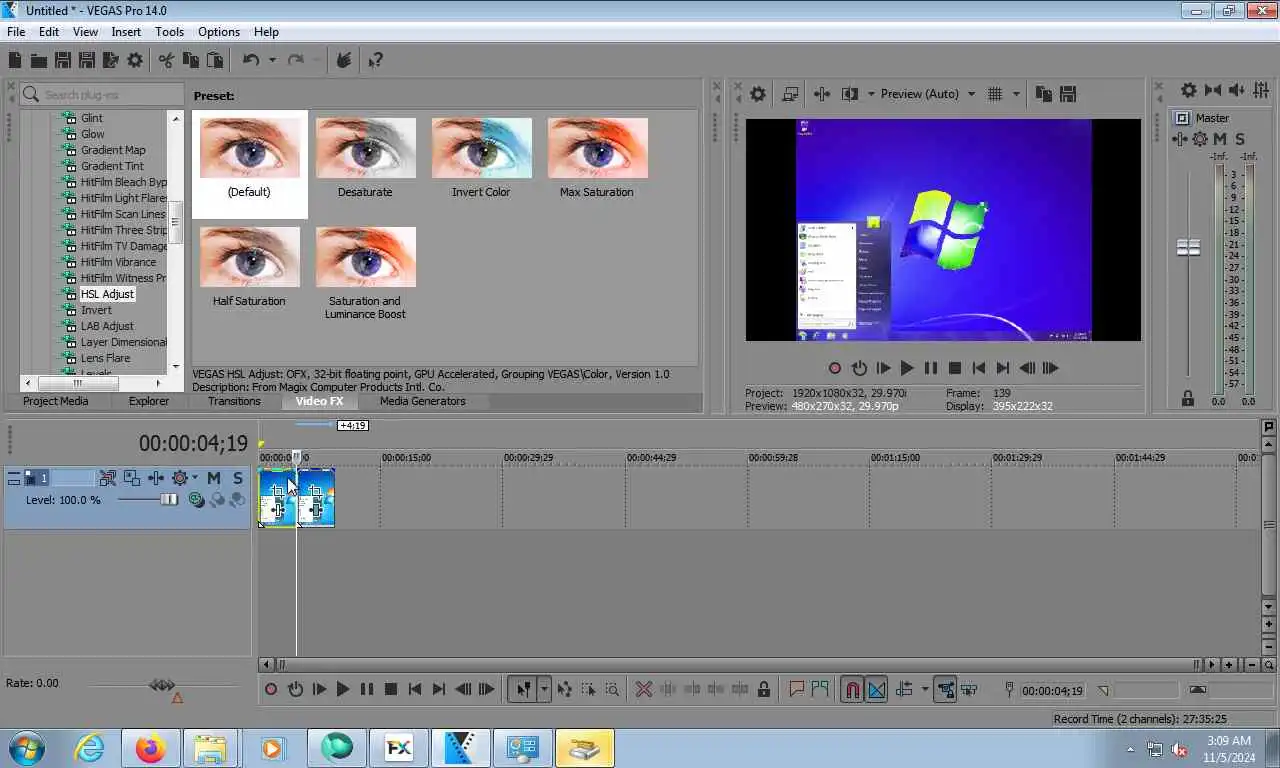
Task: Click the What's This help icon
Action: tap(375, 60)
